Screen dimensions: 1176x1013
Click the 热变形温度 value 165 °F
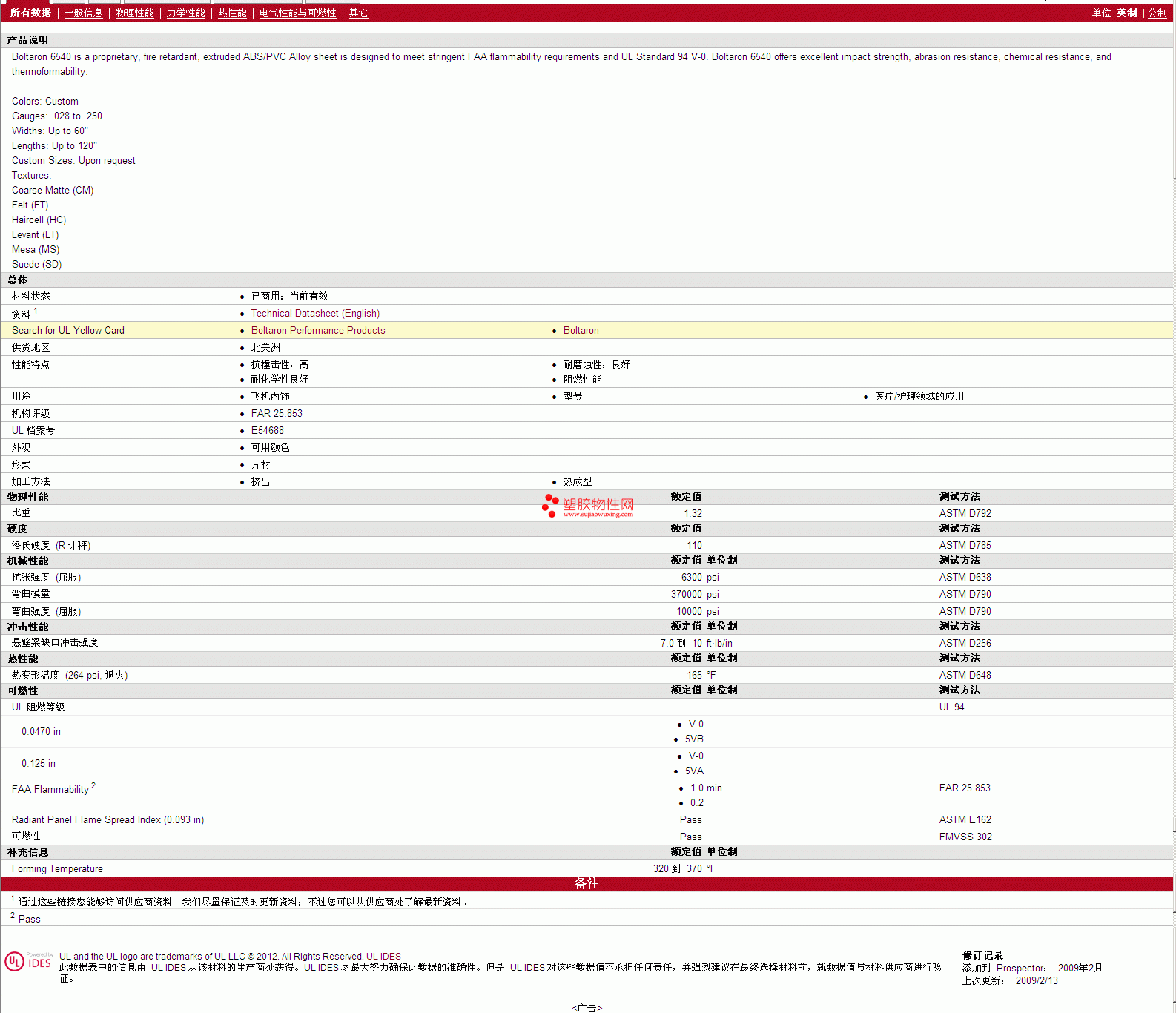point(701,676)
